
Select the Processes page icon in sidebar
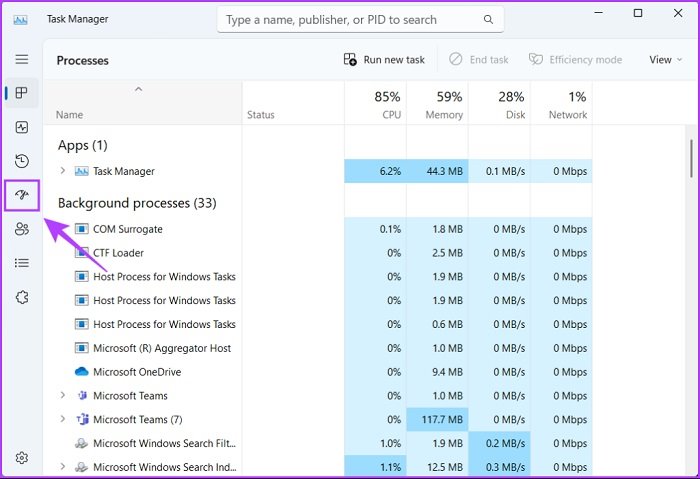point(21,93)
